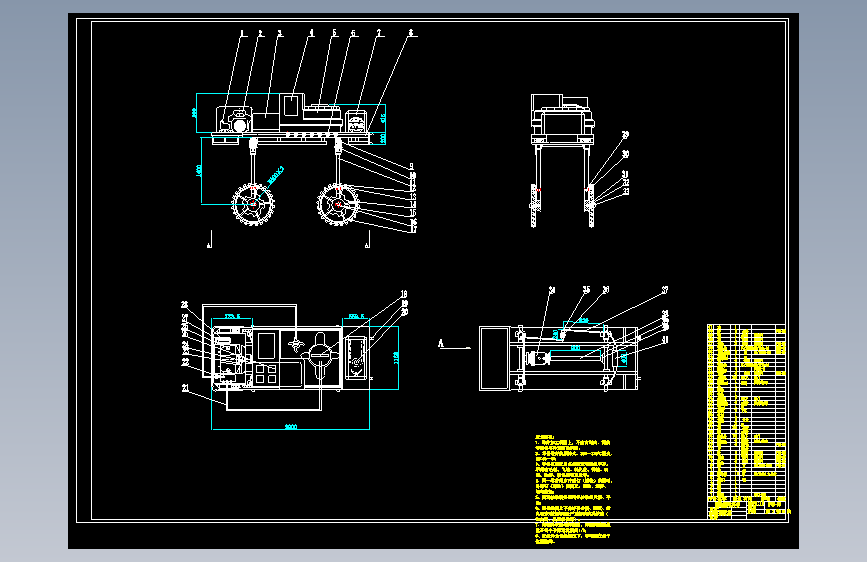Screen dimensions: 867x562
Task: Pick the four-square panel in top view
Action: point(266,373)
